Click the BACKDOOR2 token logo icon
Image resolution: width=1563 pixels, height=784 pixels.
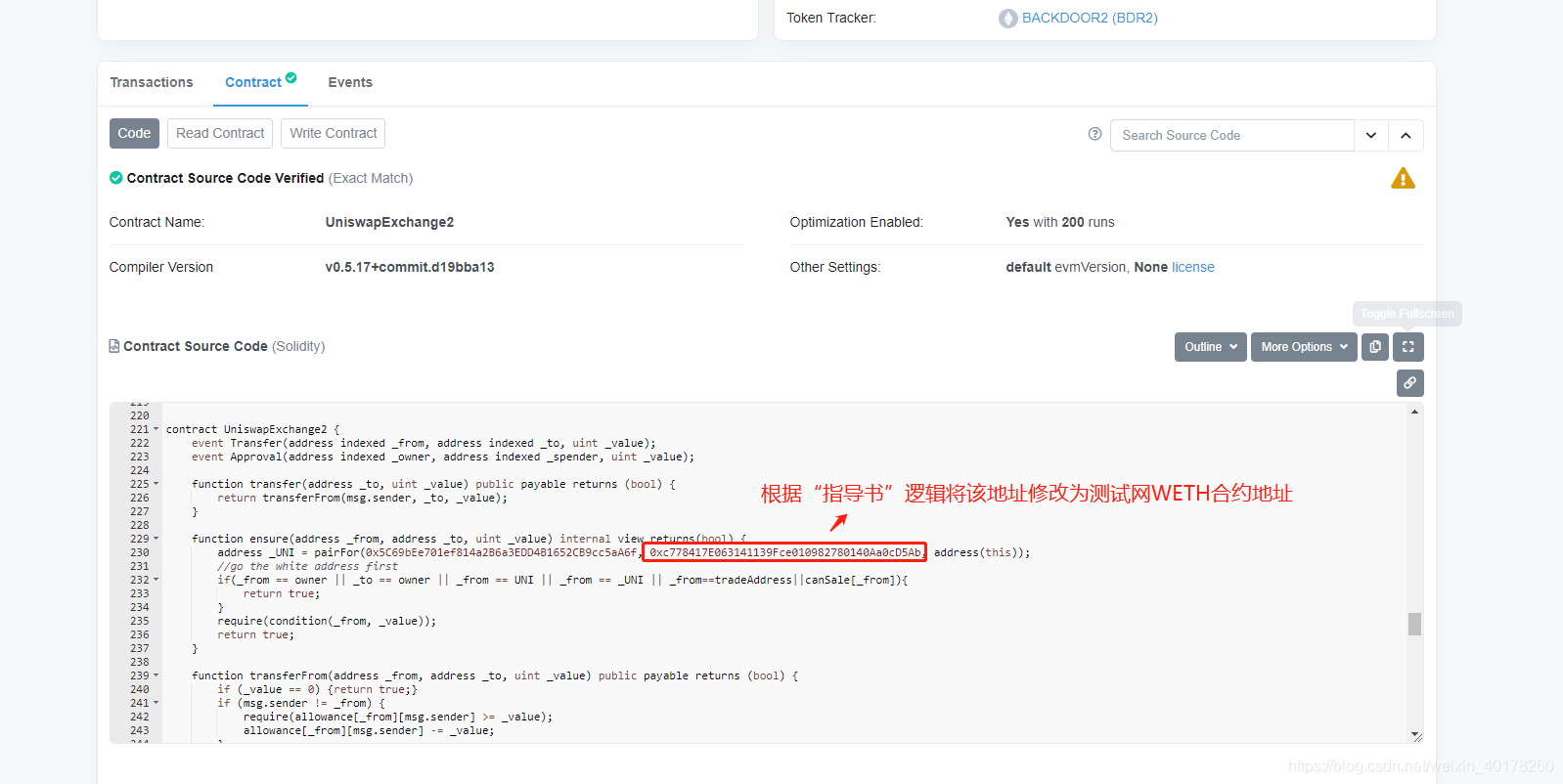point(1007,19)
